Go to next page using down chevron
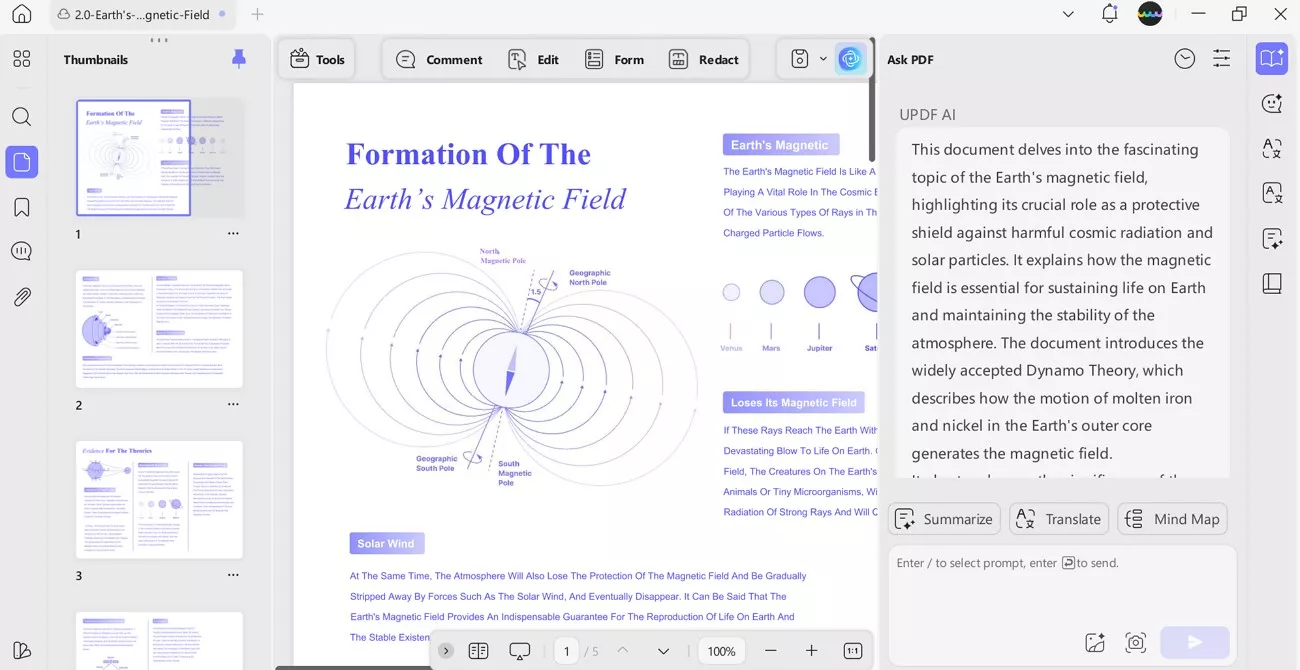The height and width of the screenshot is (670, 1300). coord(663,650)
